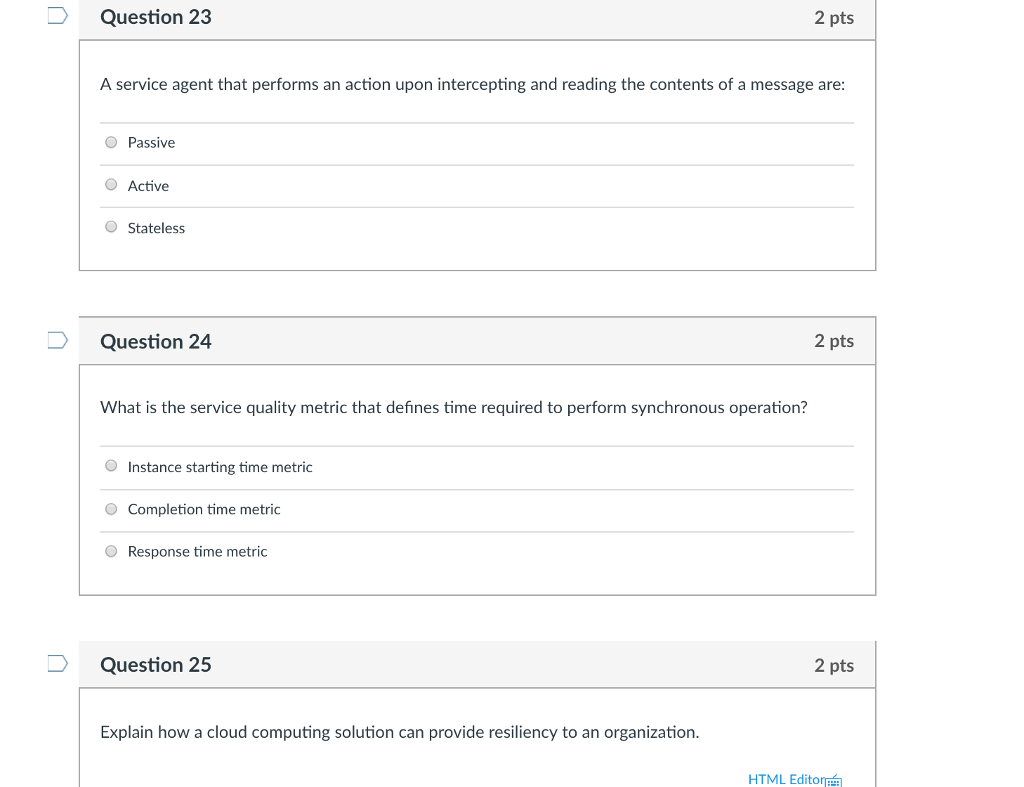The image size is (1024, 787).
Task: Pick Instance starting time metric option
Action: (x=111, y=466)
